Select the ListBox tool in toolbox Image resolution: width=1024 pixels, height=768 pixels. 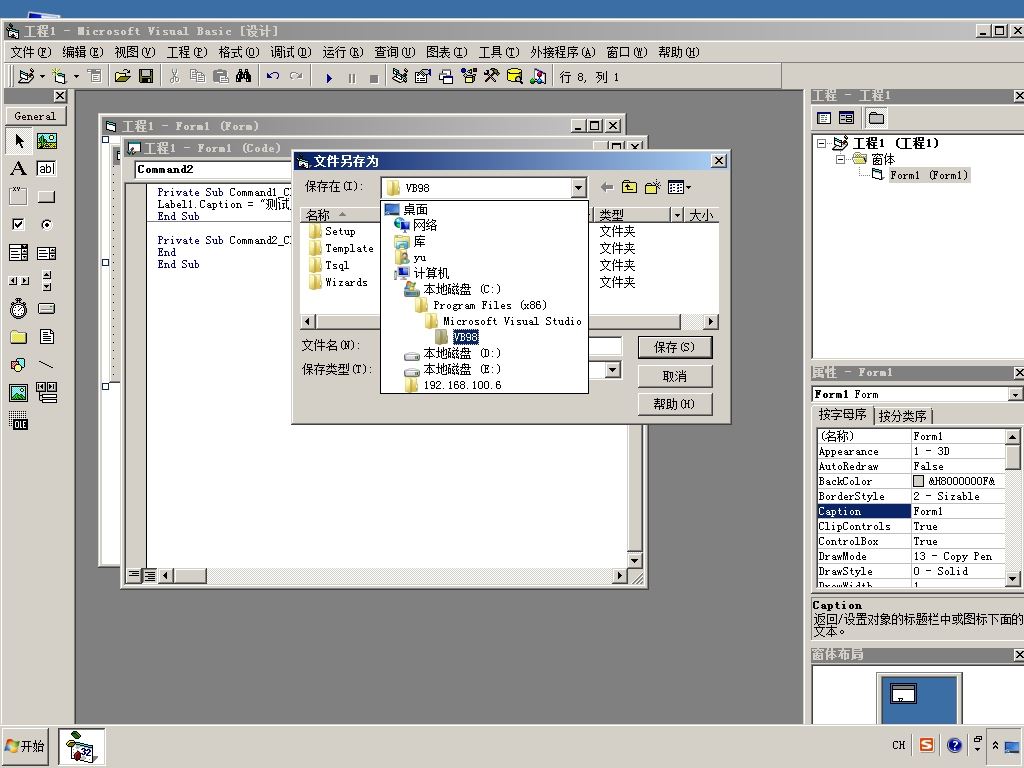[46, 253]
